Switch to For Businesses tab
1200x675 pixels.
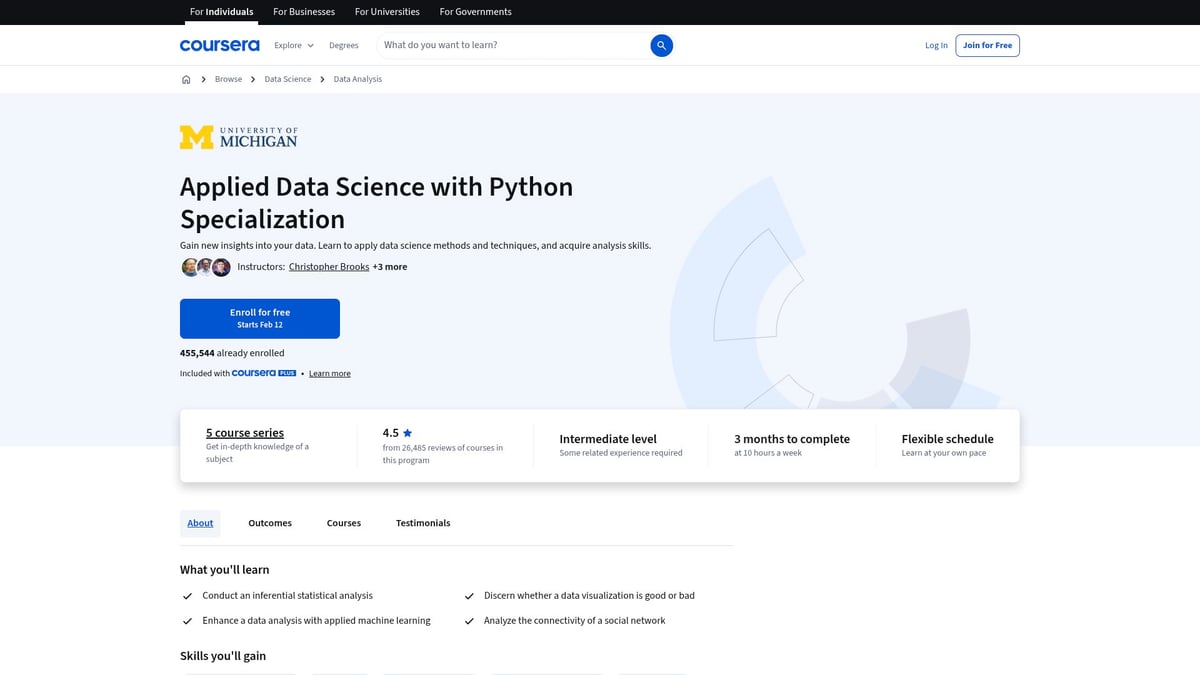click(x=305, y=12)
